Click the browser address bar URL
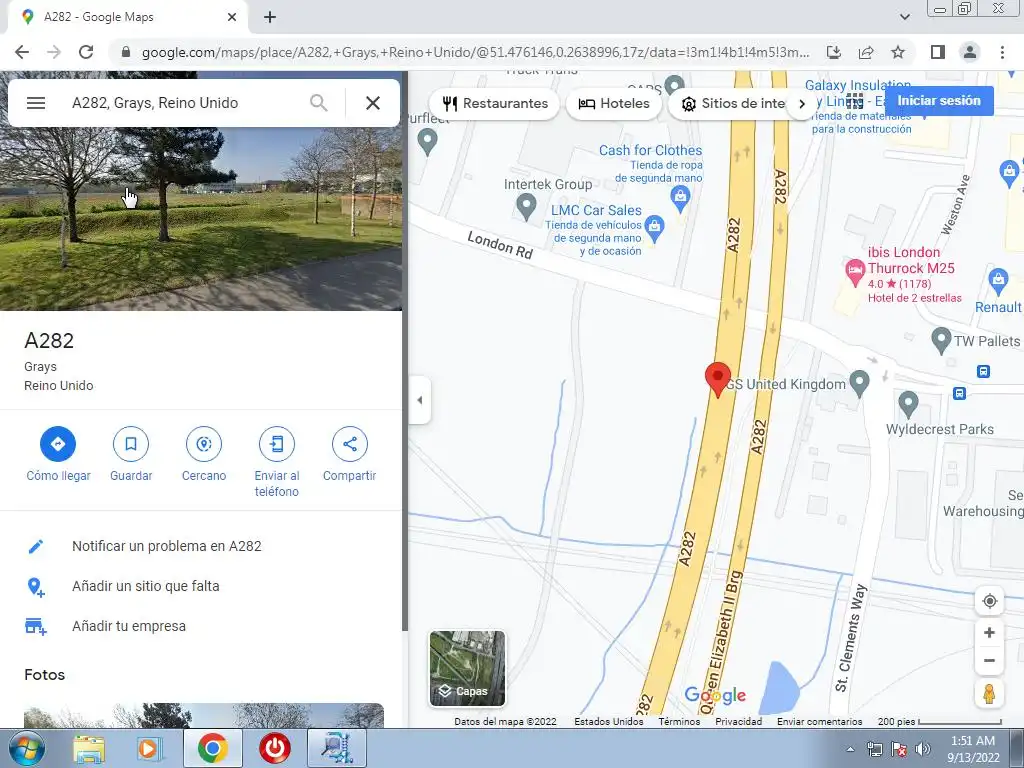The height and width of the screenshot is (768, 1024). coord(475,52)
